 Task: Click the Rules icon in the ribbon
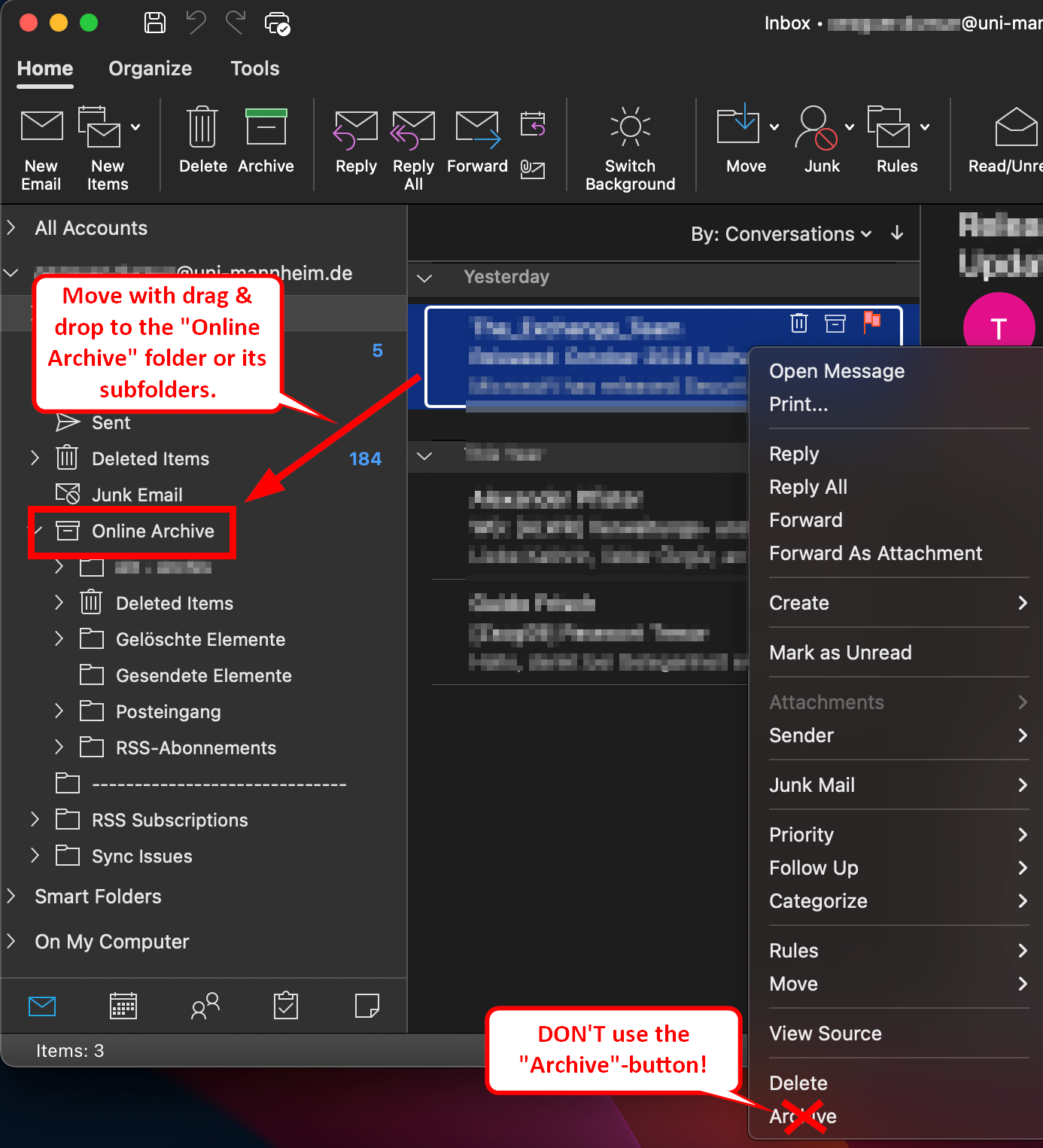(x=889, y=126)
